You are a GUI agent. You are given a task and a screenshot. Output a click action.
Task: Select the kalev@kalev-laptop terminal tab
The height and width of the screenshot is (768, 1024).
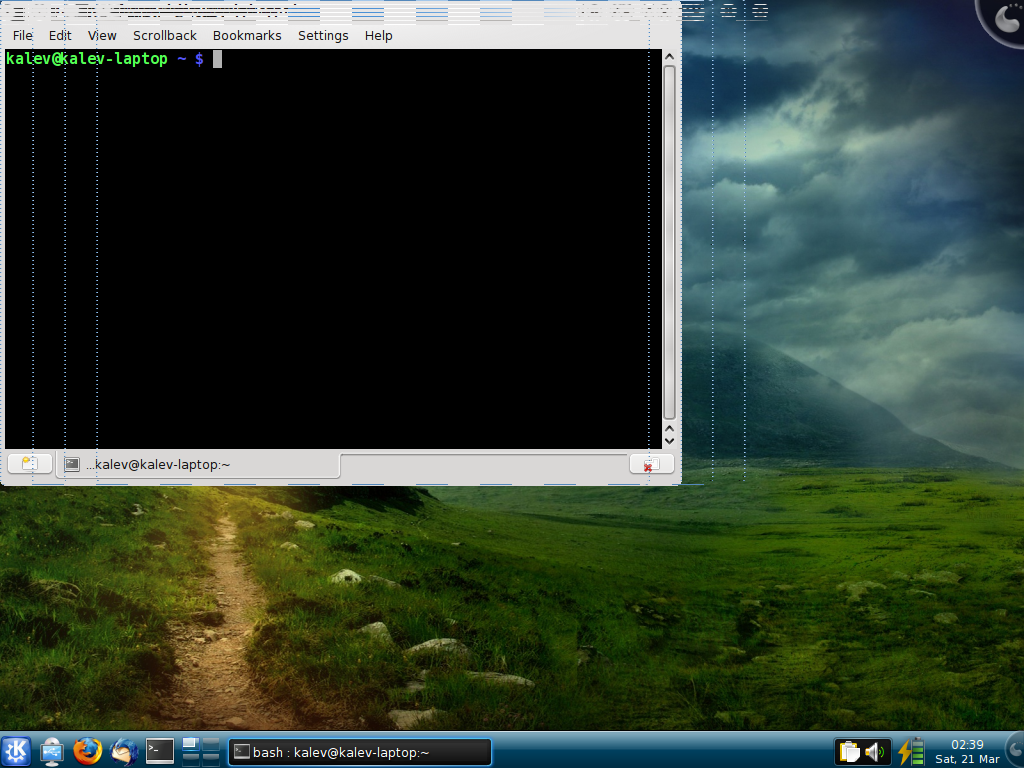(160, 464)
